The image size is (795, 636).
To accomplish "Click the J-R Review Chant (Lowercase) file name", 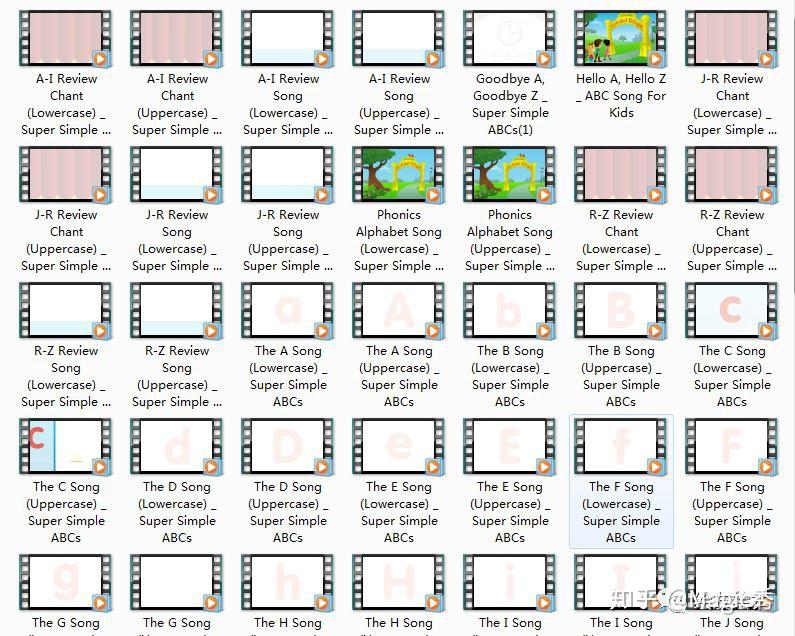I will coord(732,104).
